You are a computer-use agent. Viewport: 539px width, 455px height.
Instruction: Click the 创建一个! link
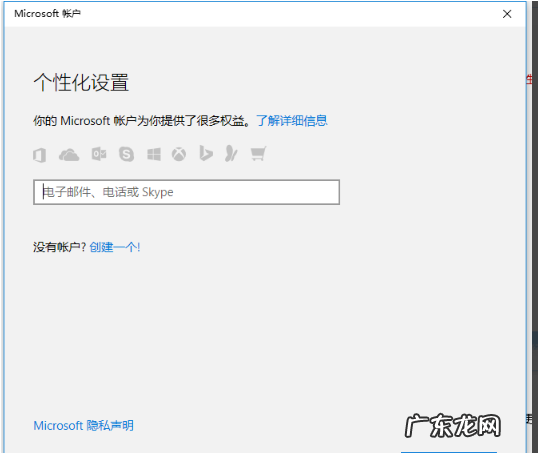(115, 247)
